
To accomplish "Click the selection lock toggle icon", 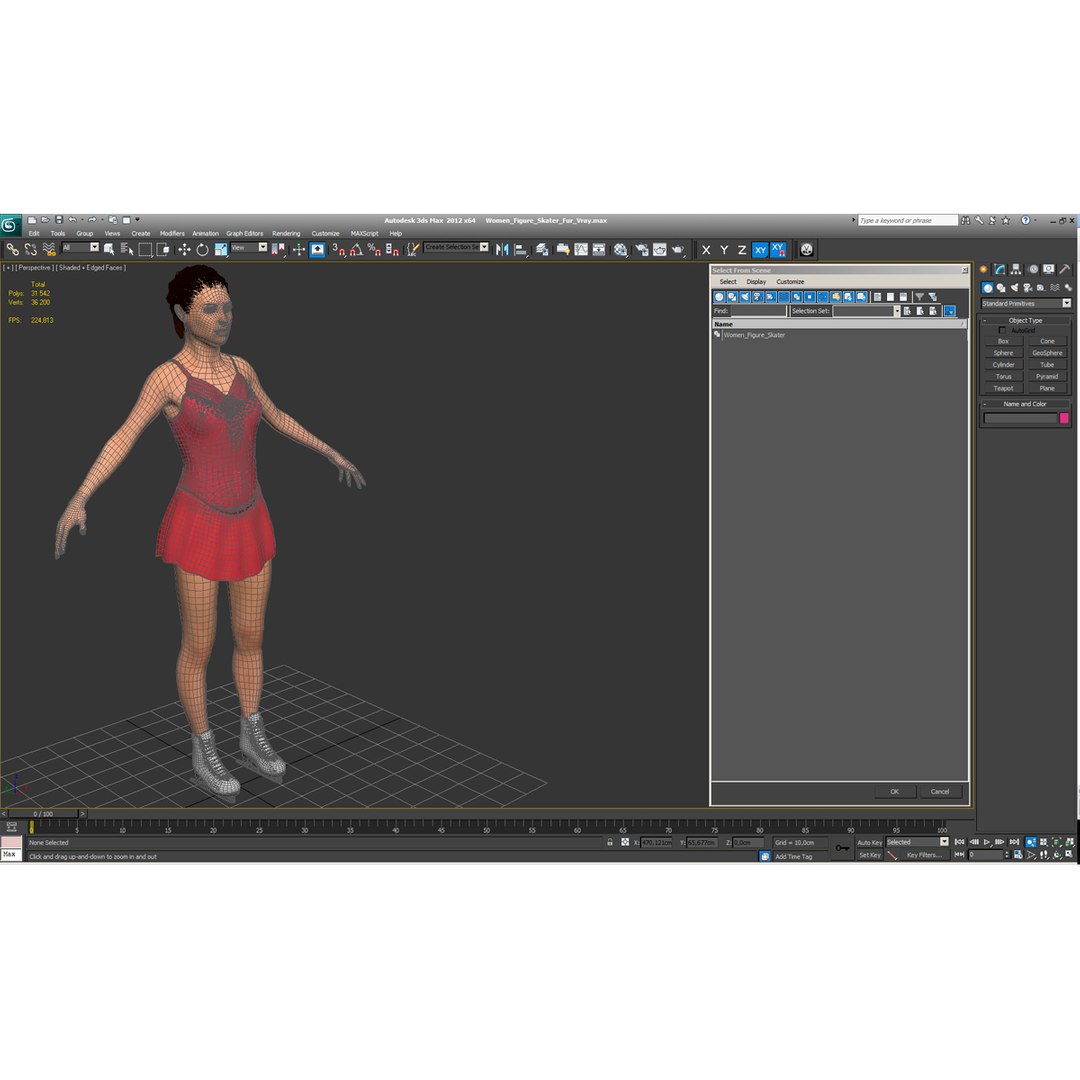I will click(610, 842).
